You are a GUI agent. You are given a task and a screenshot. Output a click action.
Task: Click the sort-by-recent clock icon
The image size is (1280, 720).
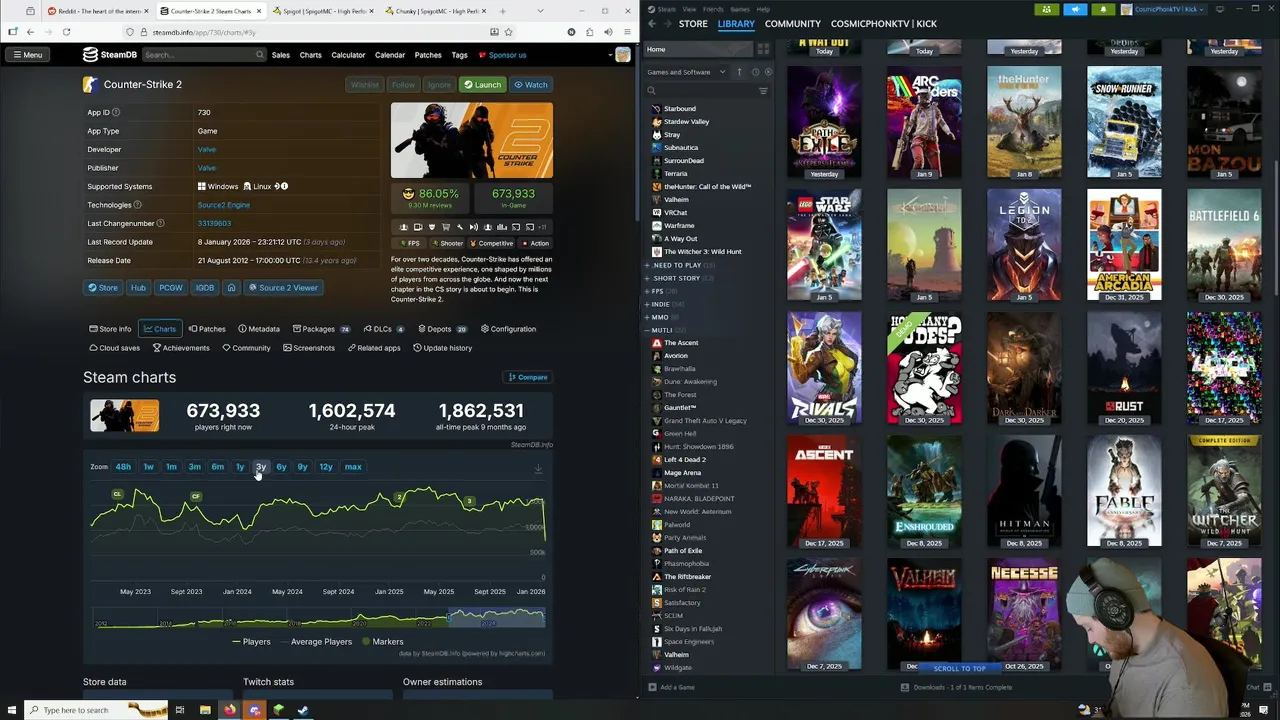[x=755, y=72]
